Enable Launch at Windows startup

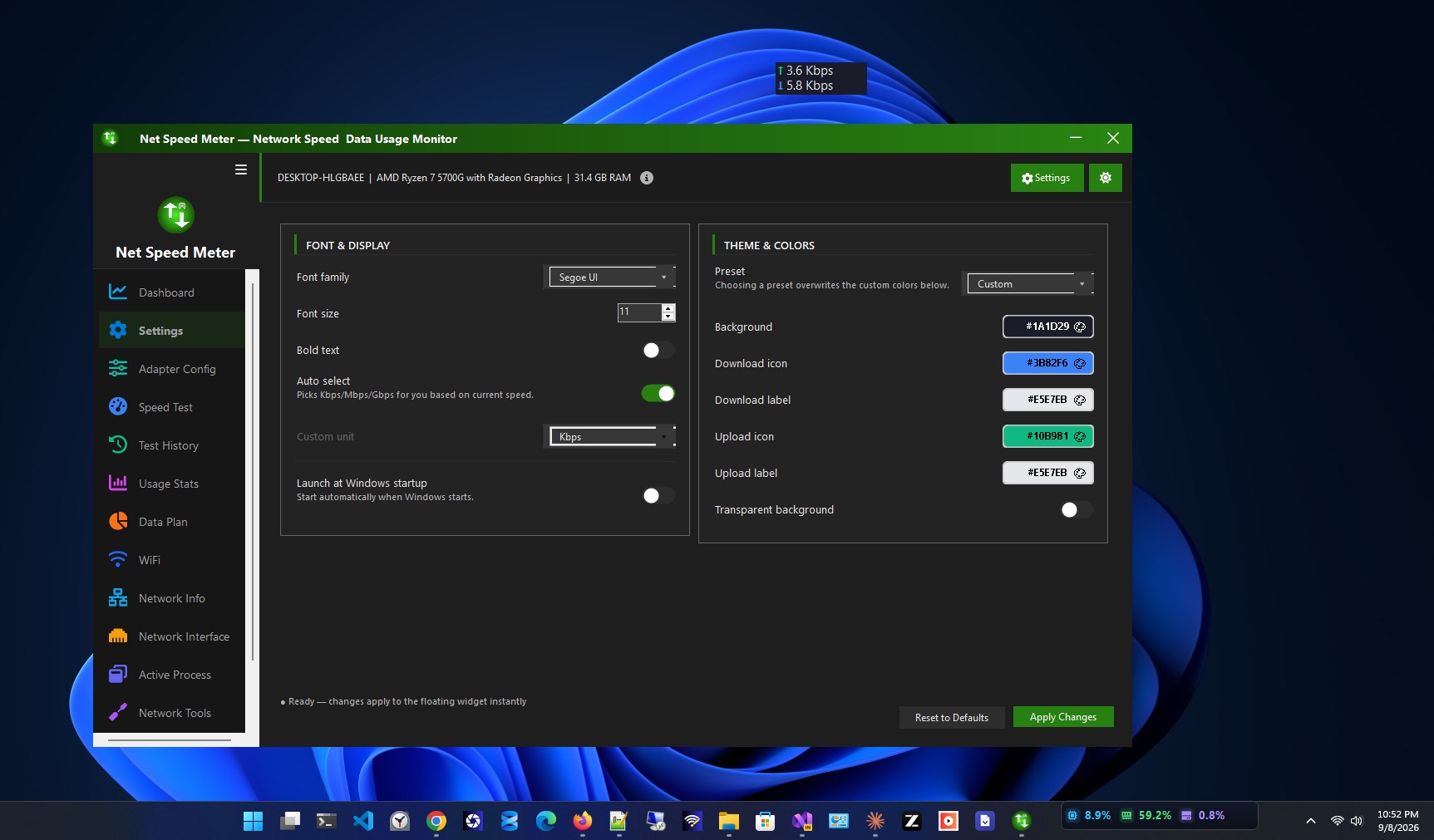[x=658, y=495]
